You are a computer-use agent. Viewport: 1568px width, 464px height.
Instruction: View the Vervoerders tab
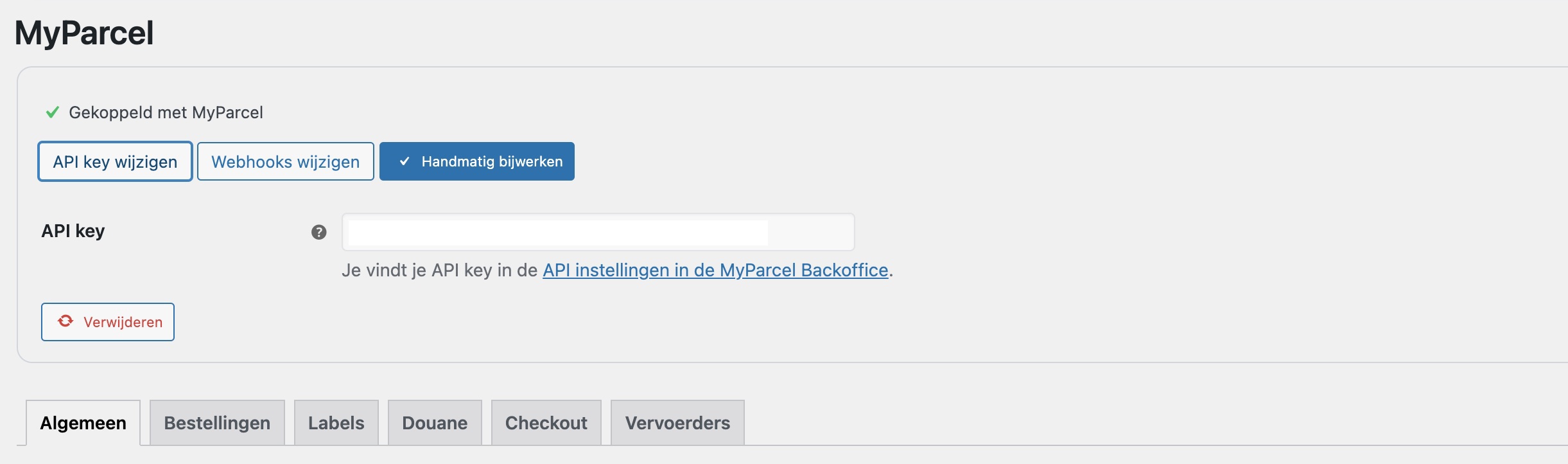tap(677, 422)
